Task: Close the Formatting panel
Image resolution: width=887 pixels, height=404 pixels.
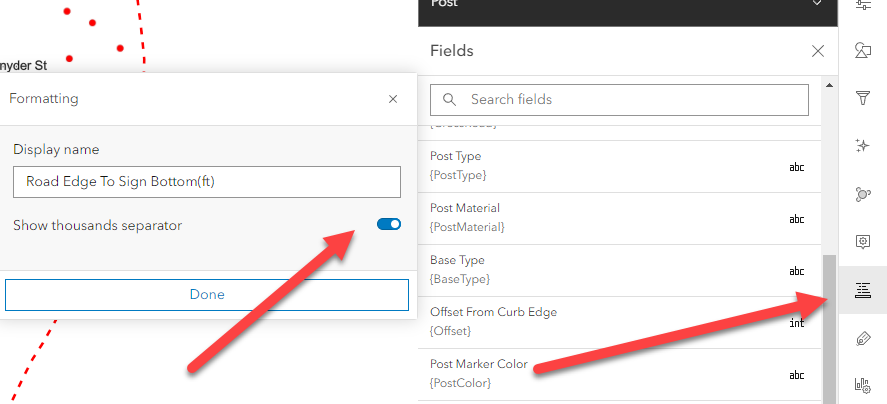Action: point(393,99)
